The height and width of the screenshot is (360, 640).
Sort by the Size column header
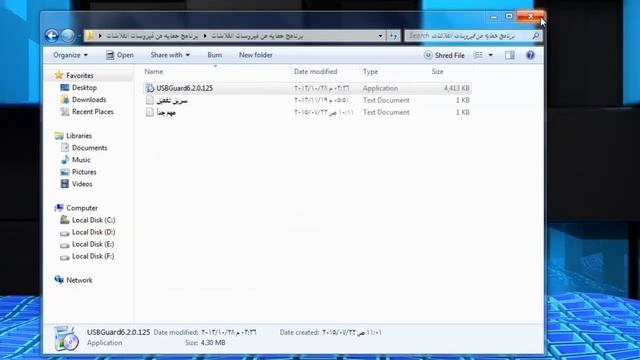(x=437, y=72)
